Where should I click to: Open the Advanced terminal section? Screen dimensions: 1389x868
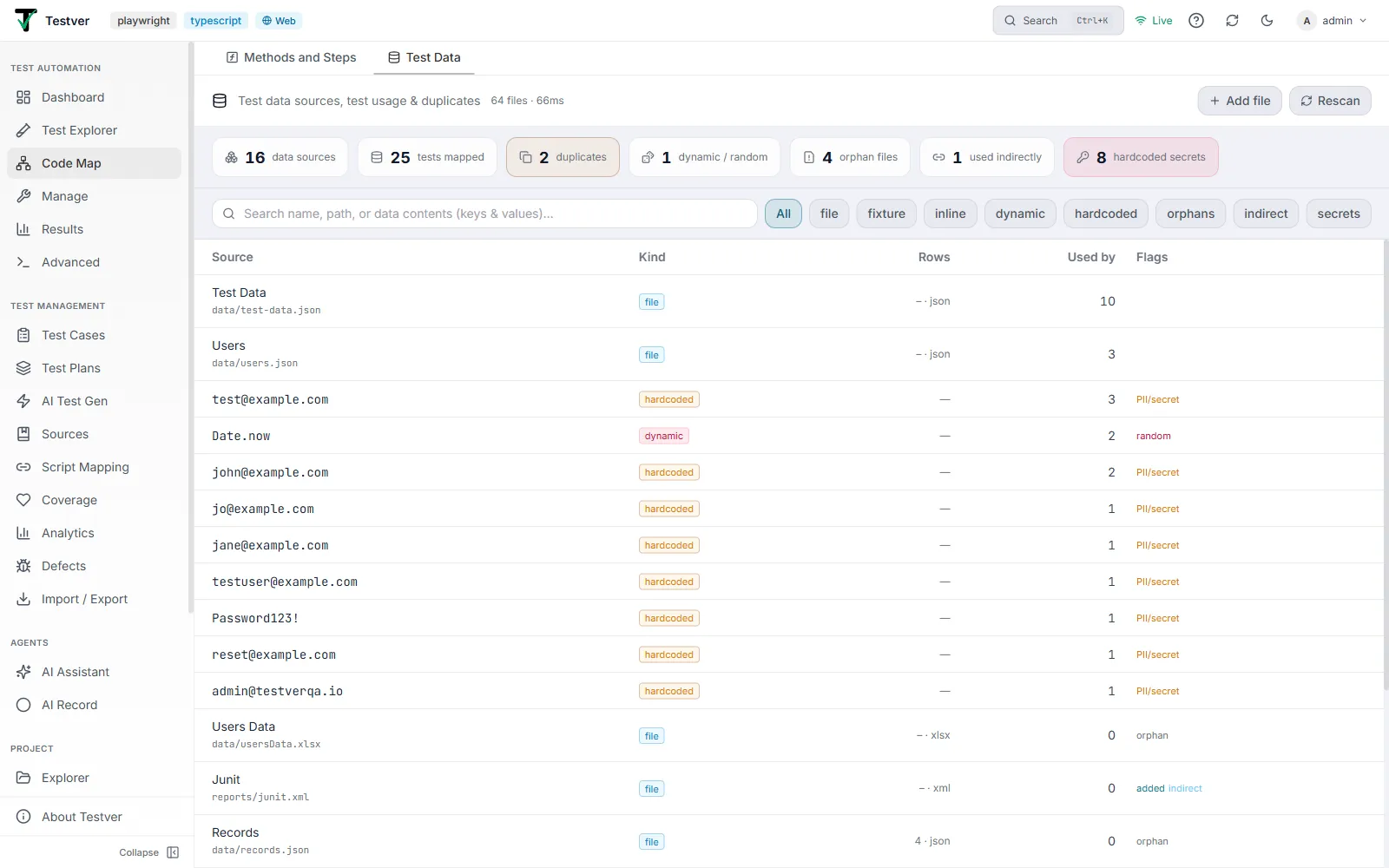point(94,262)
